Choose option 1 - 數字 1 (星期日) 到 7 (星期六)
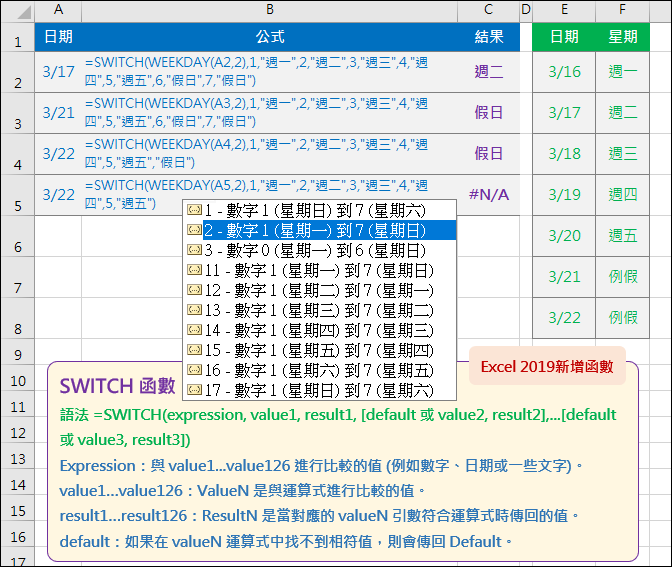 [x=319, y=210]
